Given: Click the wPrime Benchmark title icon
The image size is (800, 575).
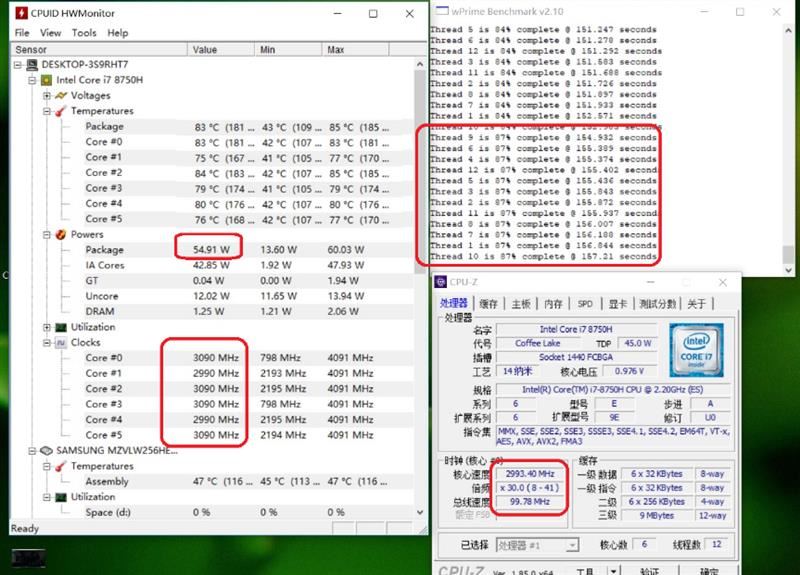Looking at the screenshot, I should click(442, 11).
